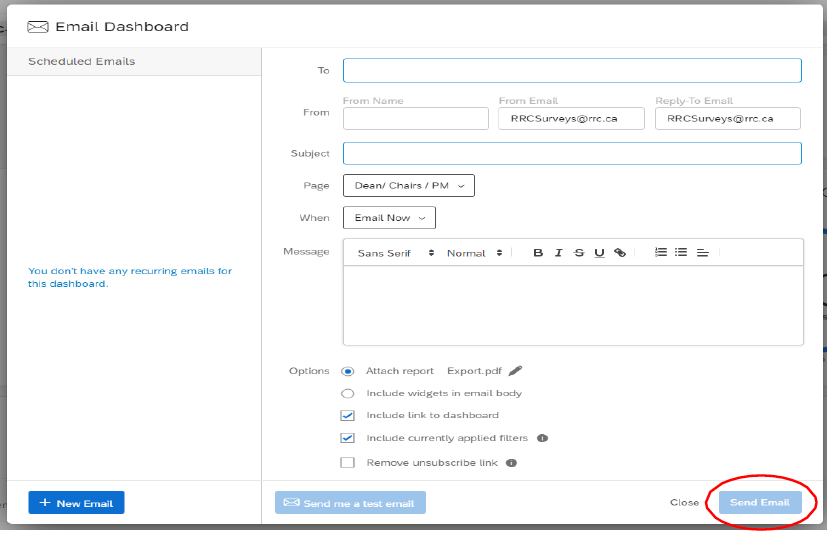This screenshot has width=829, height=533.
Task: Uncheck Include link to dashboard
Action: click(x=348, y=415)
